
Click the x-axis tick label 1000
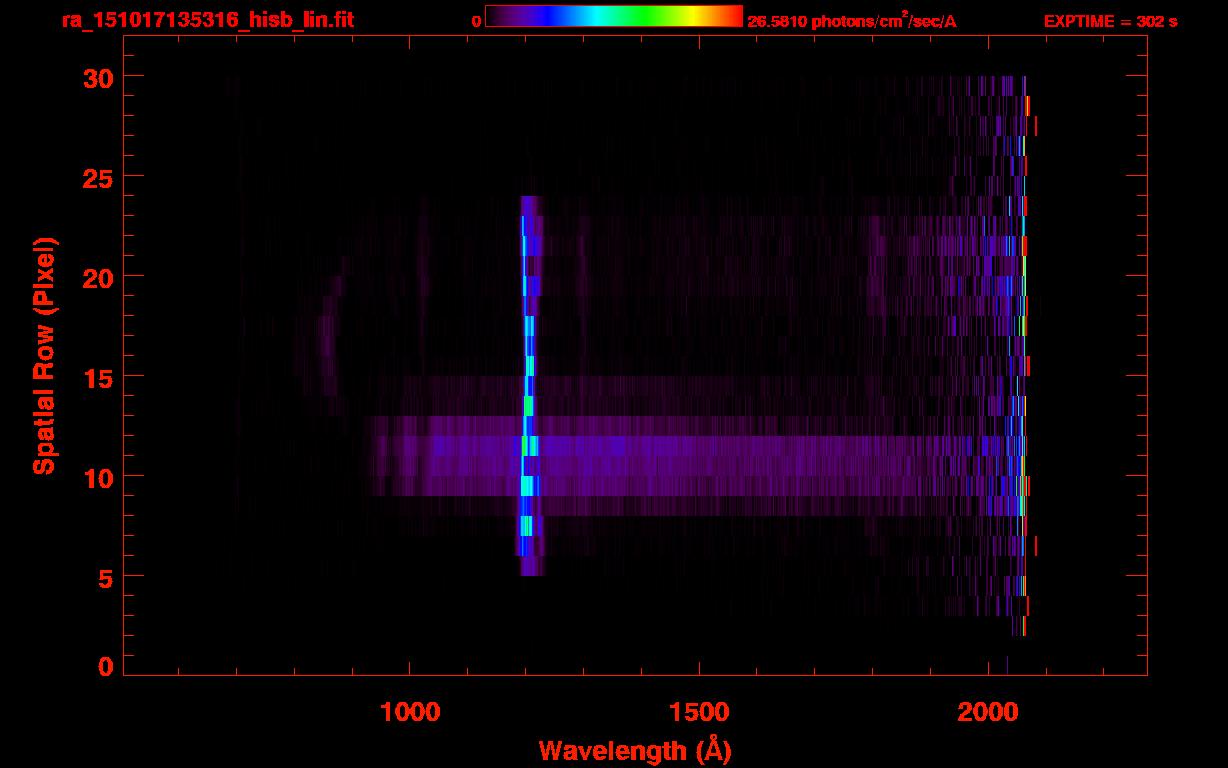(x=410, y=711)
